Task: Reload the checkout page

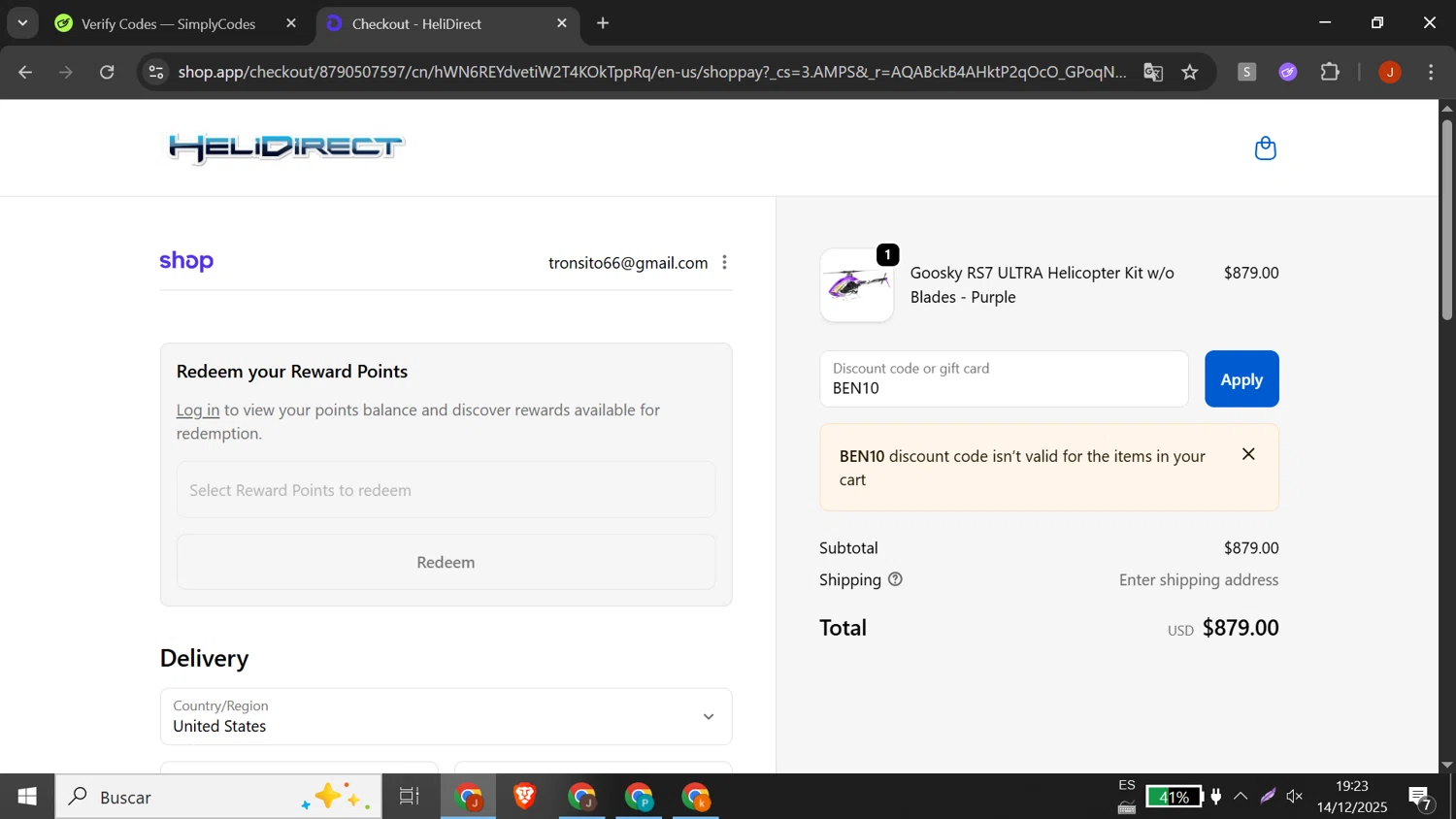Action: coord(107,72)
